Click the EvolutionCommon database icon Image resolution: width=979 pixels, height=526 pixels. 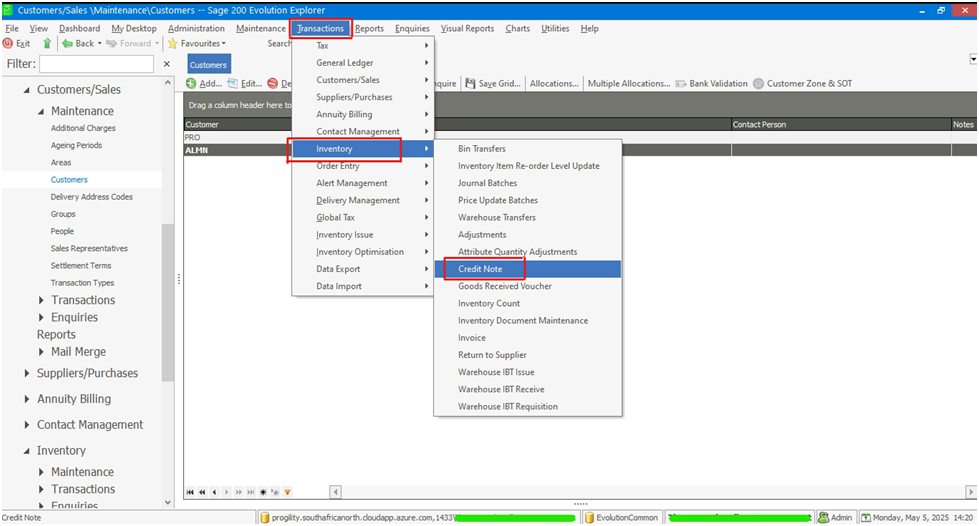[x=589, y=518]
